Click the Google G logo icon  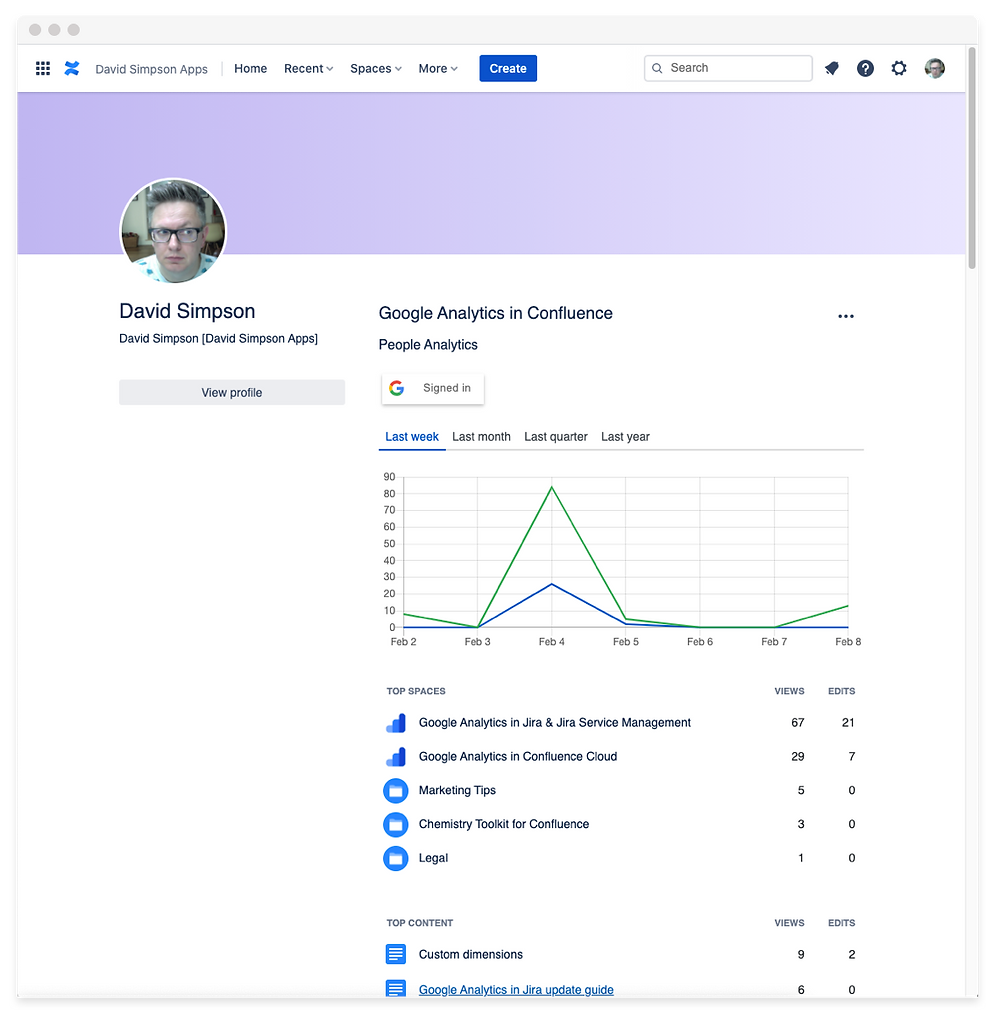click(396, 388)
